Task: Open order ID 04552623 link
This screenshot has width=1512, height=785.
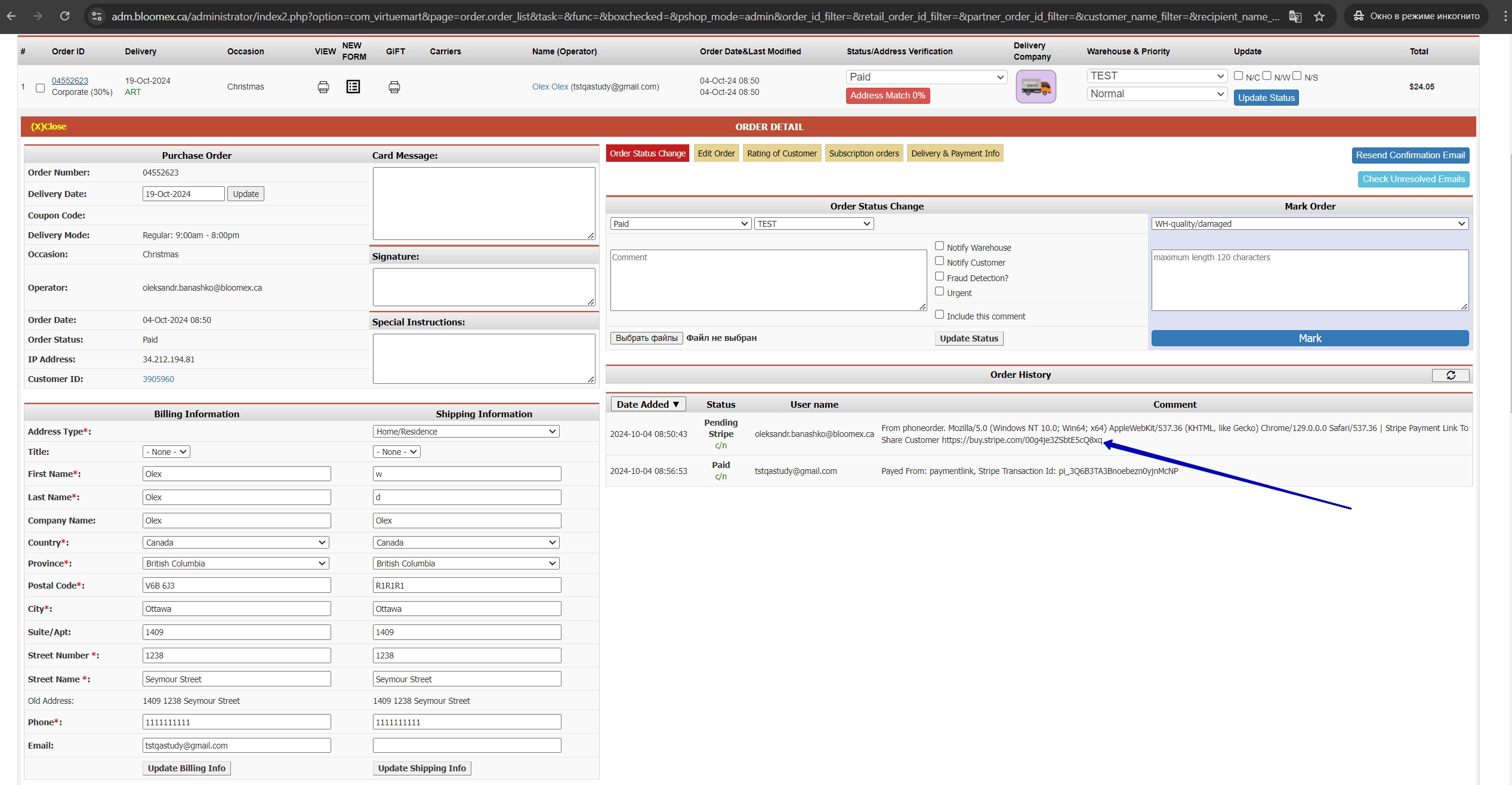Action: [x=70, y=81]
